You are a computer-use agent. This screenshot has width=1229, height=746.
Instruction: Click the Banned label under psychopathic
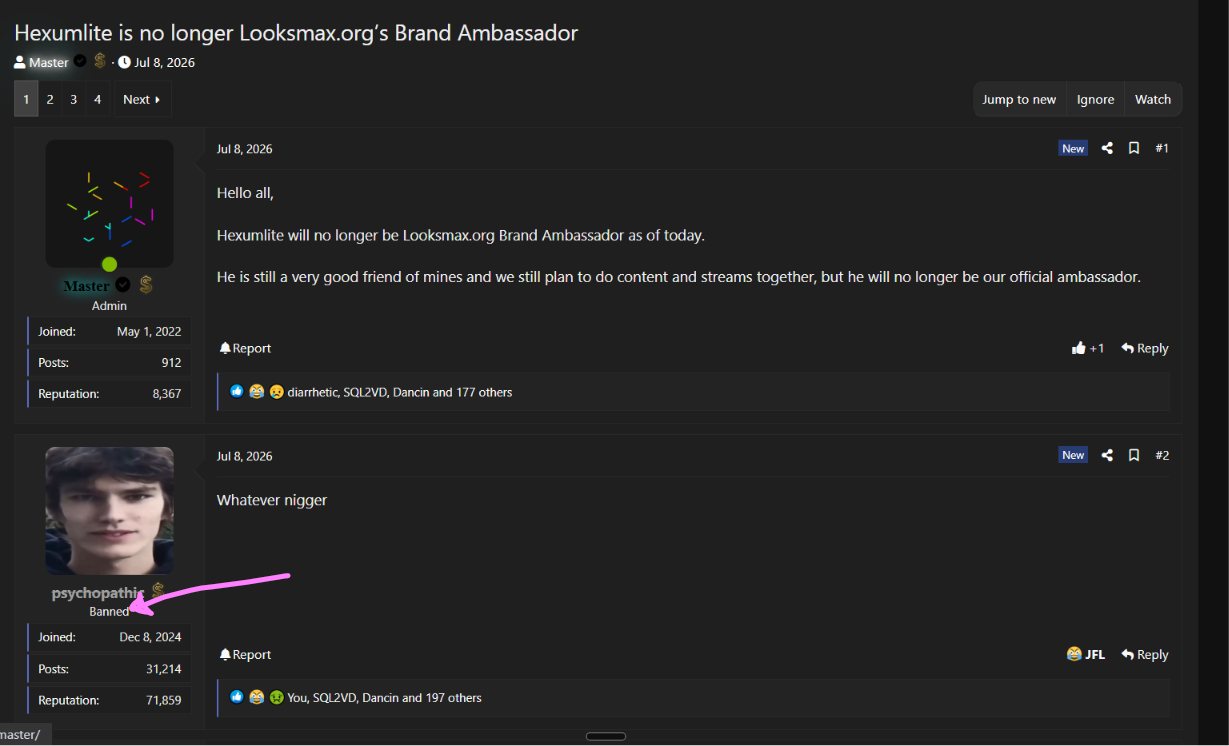(x=109, y=611)
